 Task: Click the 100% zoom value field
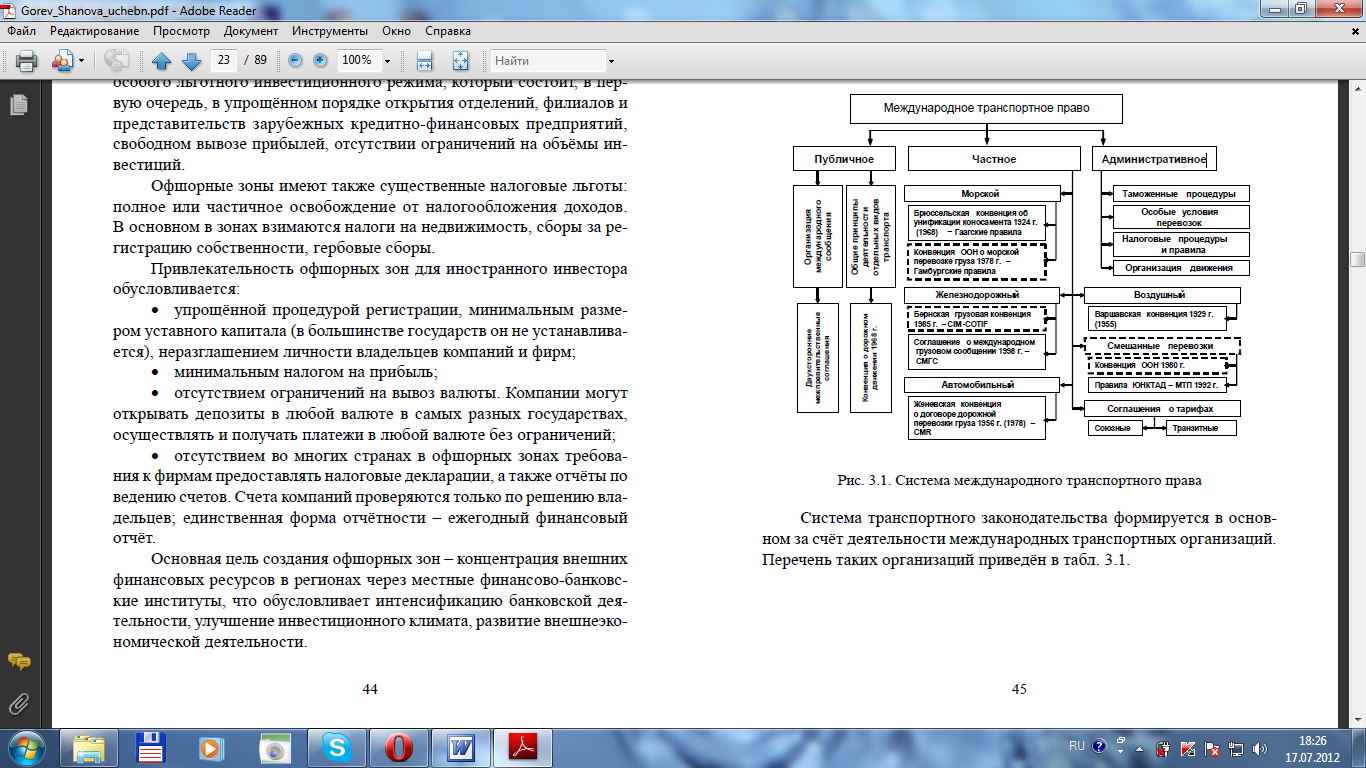point(356,60)
